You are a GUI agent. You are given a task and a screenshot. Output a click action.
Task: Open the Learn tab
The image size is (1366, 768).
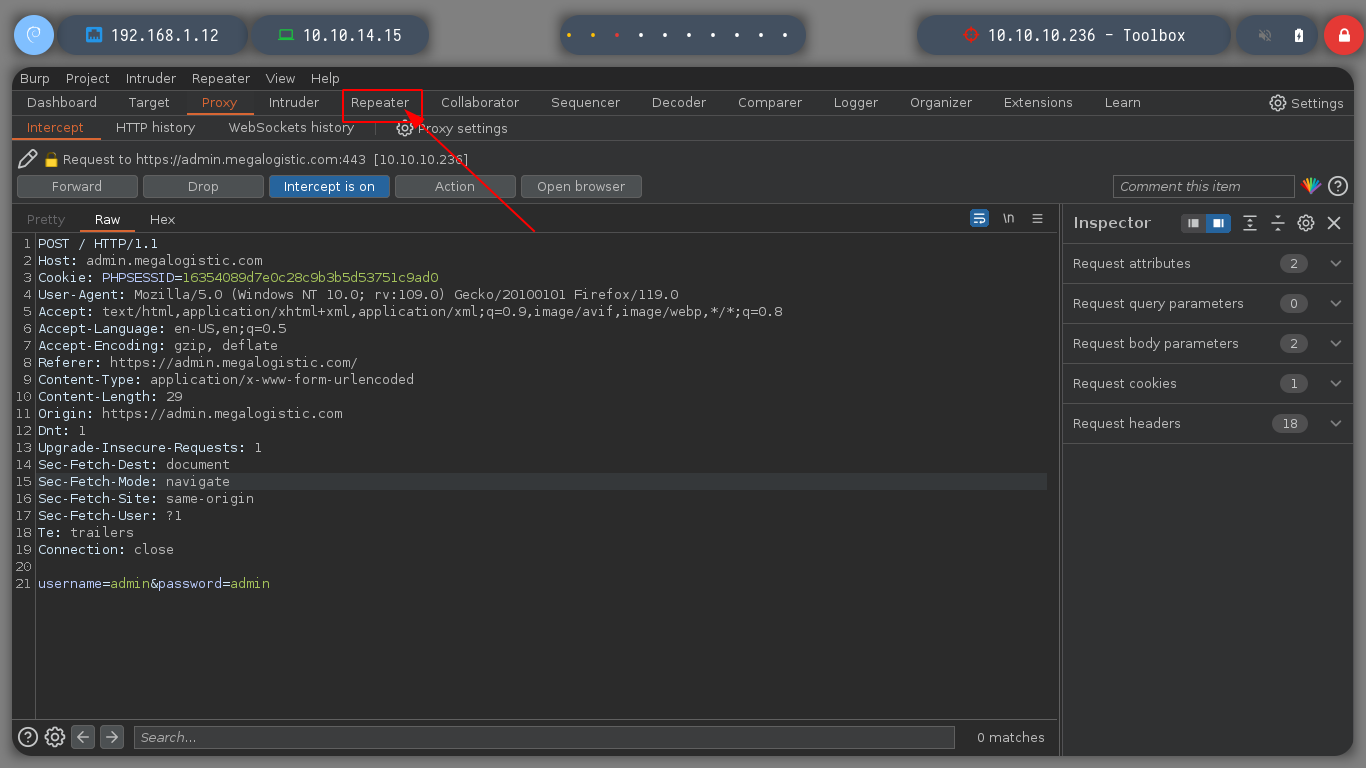1122,103
